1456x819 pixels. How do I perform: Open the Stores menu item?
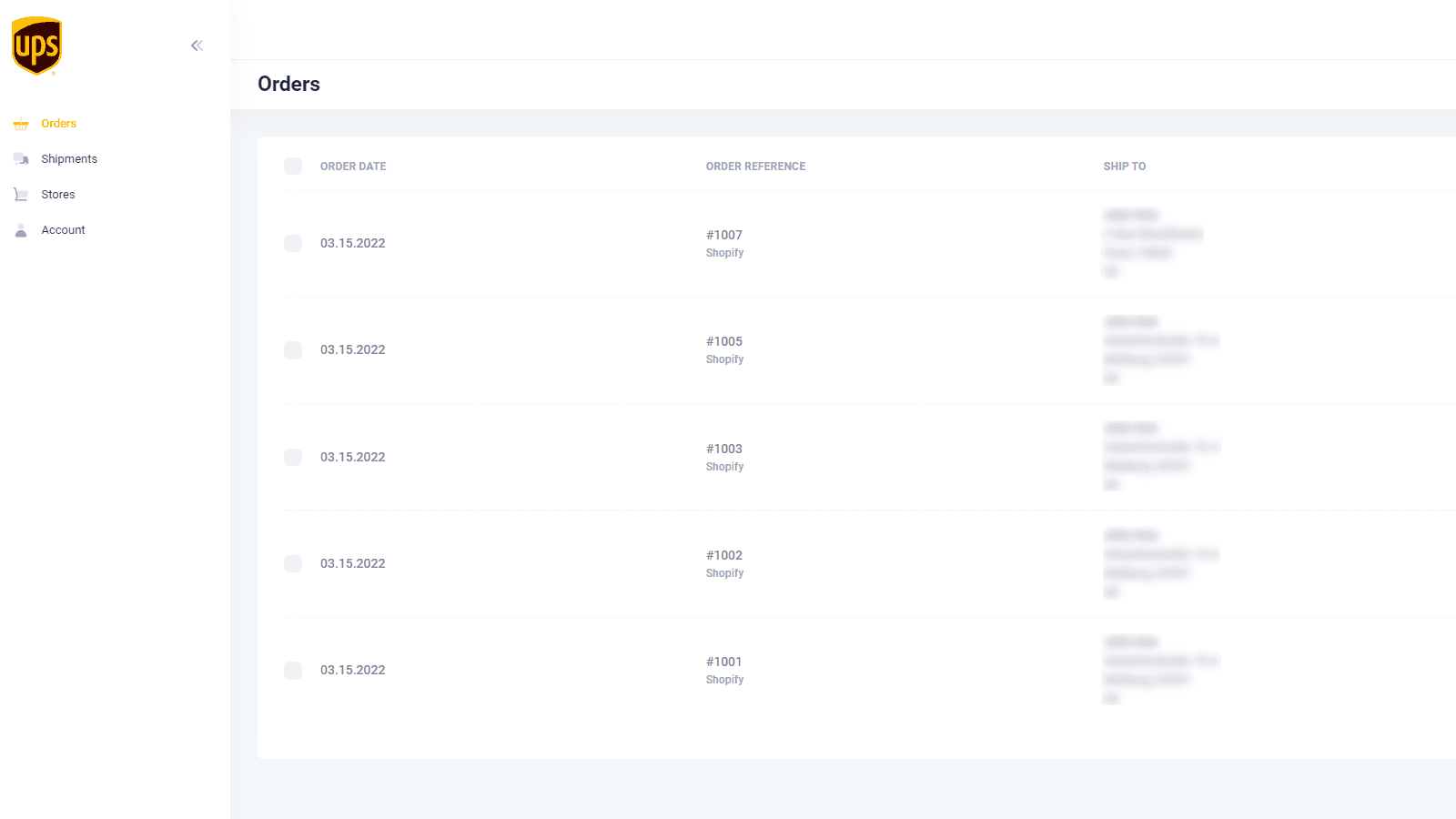[x=58, y=195]
